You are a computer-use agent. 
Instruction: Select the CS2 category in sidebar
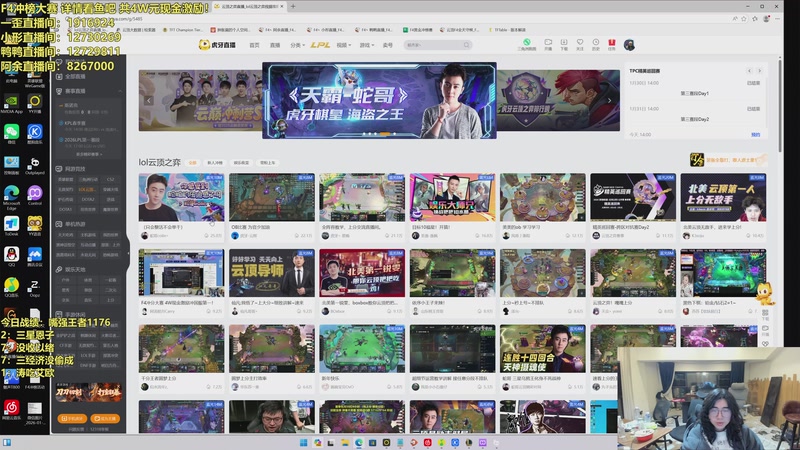pos(110,180)
